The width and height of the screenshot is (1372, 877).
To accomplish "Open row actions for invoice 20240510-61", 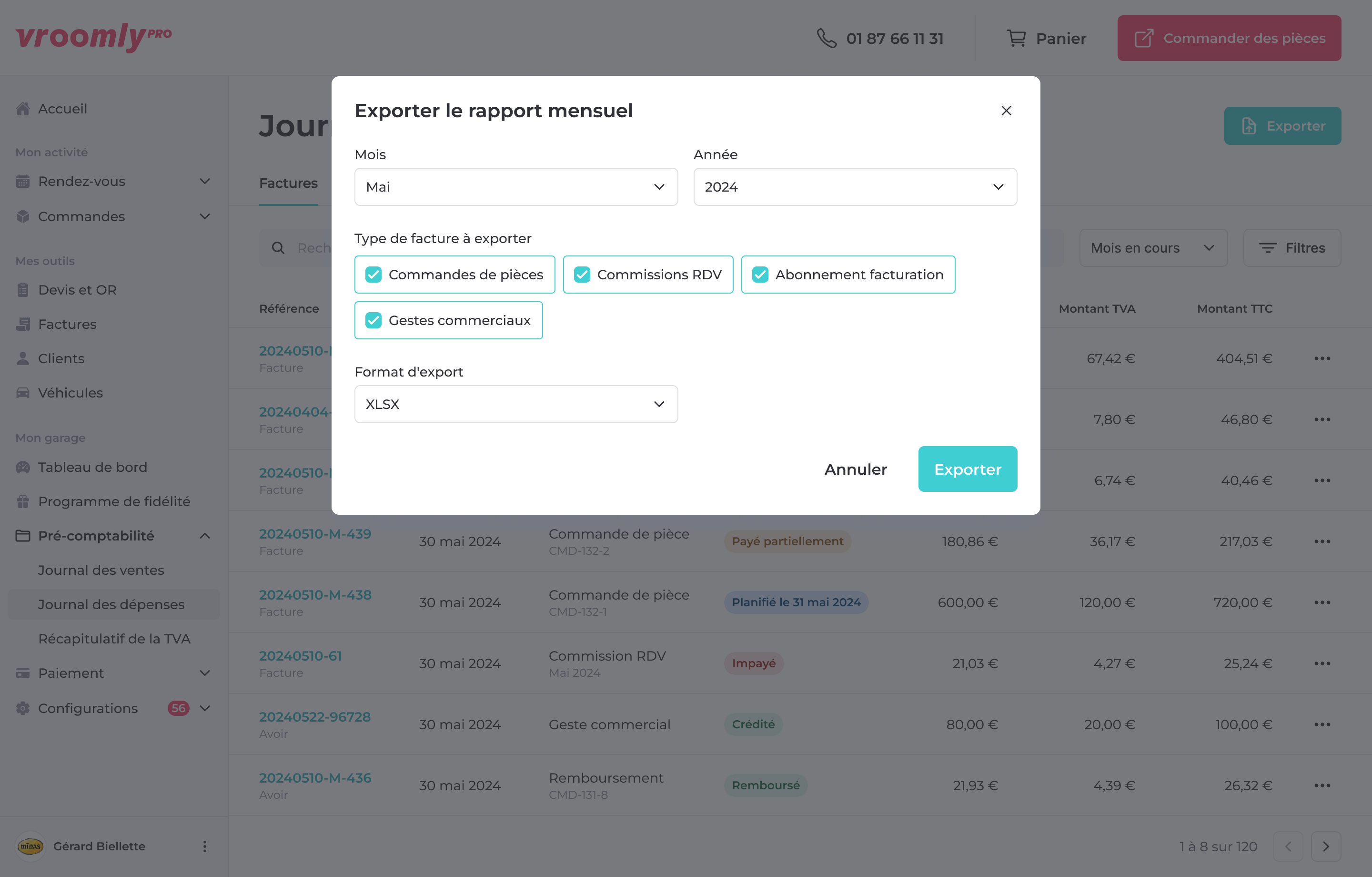I will click(x=1322, y=664).
